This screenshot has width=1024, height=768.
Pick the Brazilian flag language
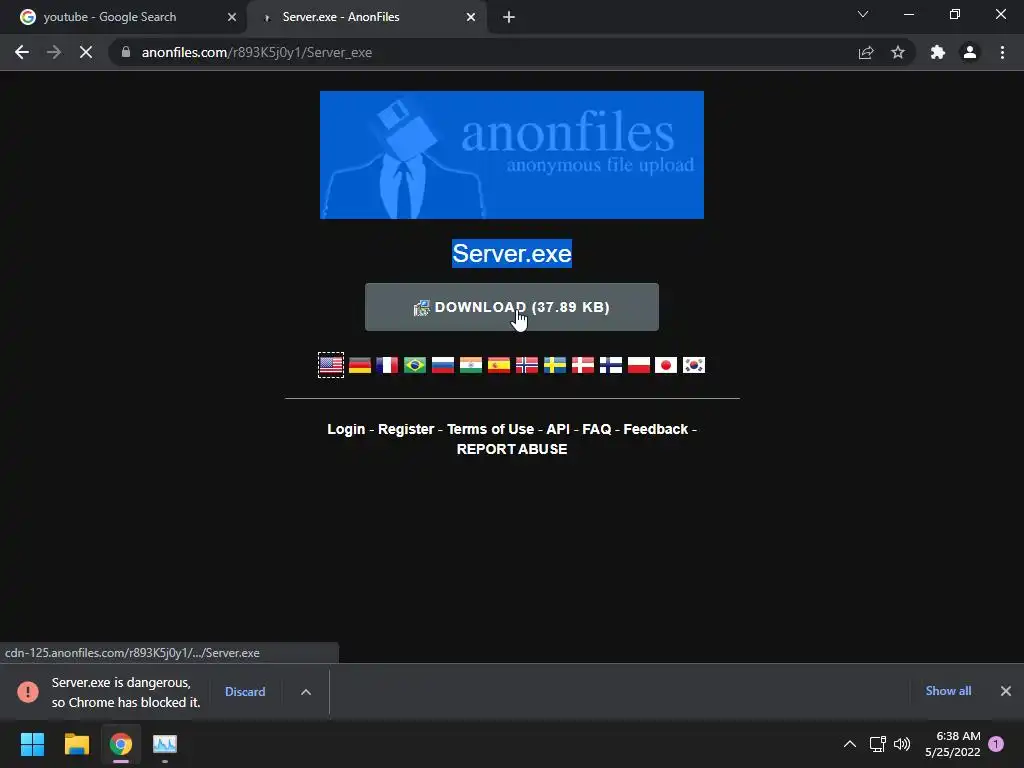(x=415, y=365)
